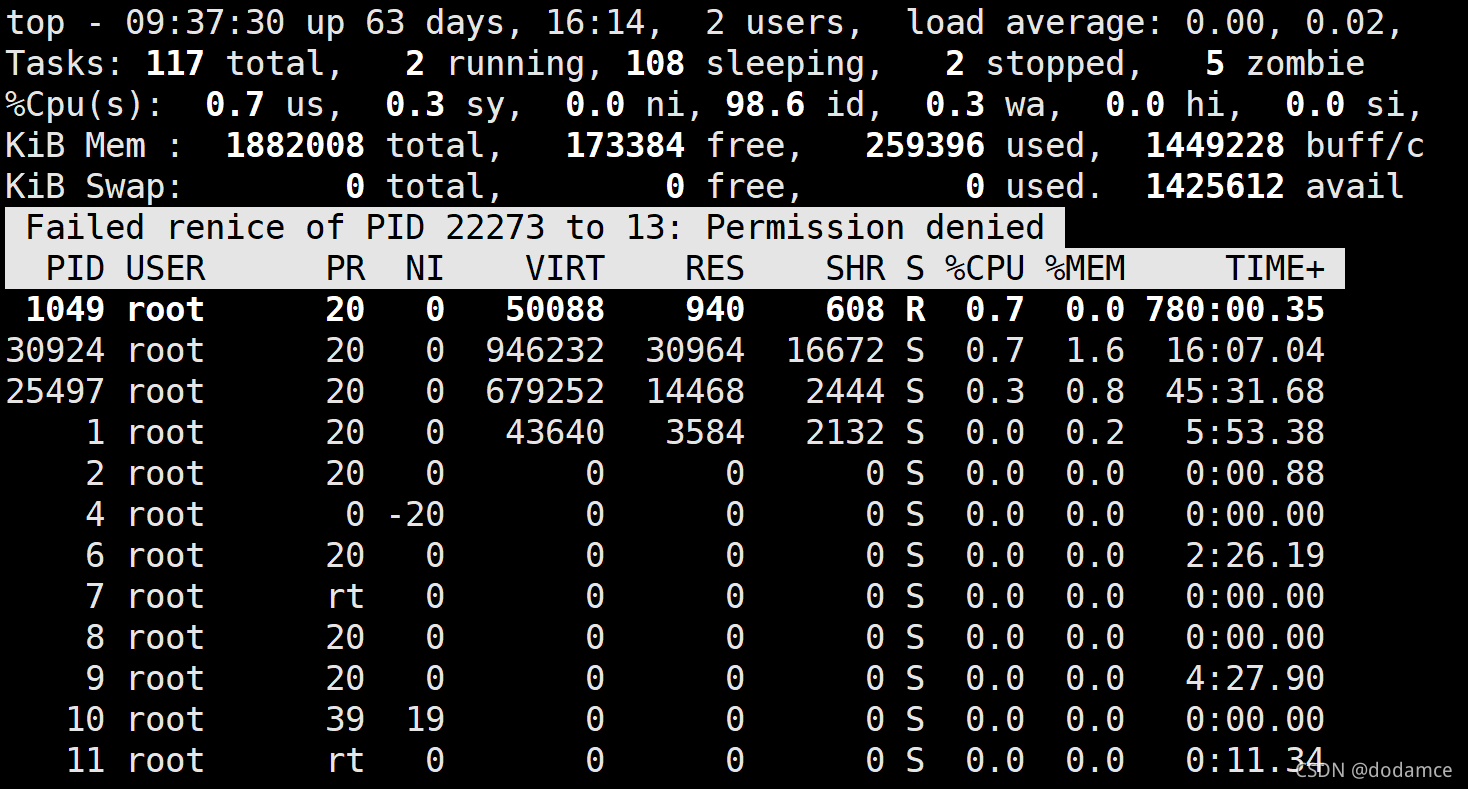
Task: Click the RES column header
Action: pos(715,268)
